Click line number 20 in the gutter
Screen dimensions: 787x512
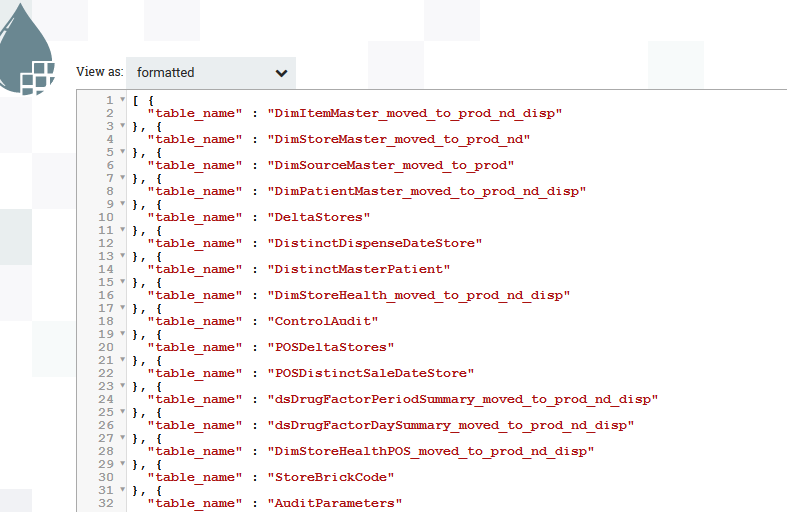(x=105, y=347)
